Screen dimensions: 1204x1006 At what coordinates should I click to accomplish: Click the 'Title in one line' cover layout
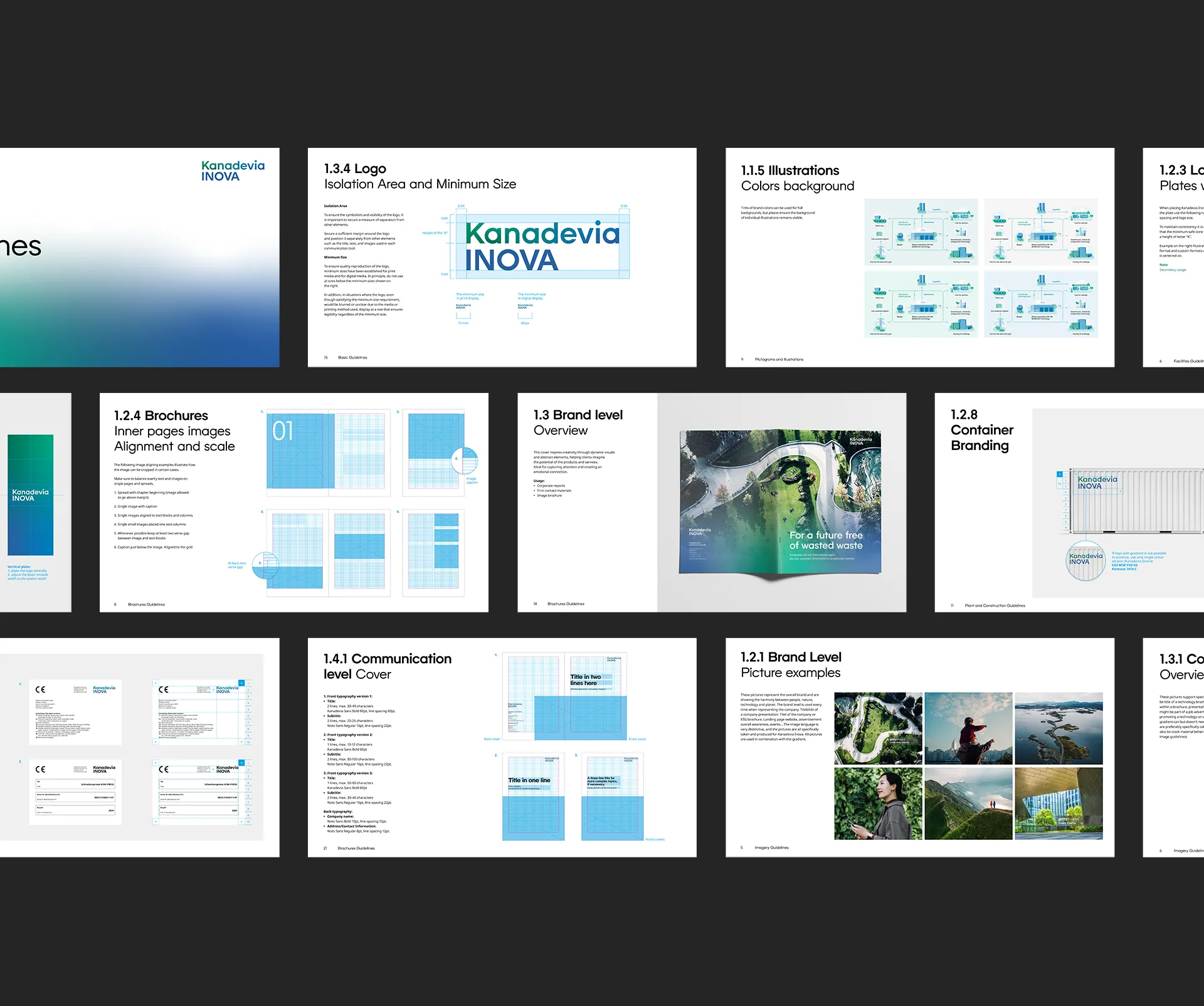click(x=533, y=796)
